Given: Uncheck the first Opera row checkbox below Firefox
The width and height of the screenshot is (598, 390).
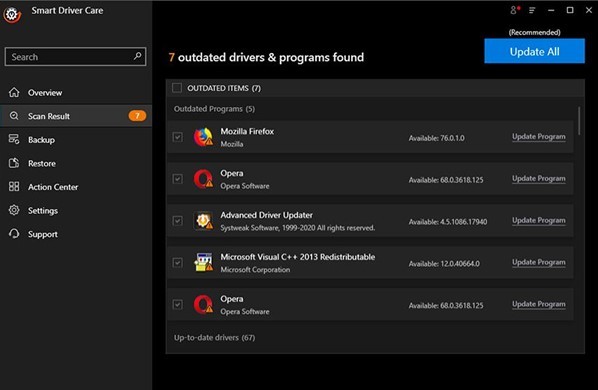Looking at the screenshot, I should coord(178,179).
